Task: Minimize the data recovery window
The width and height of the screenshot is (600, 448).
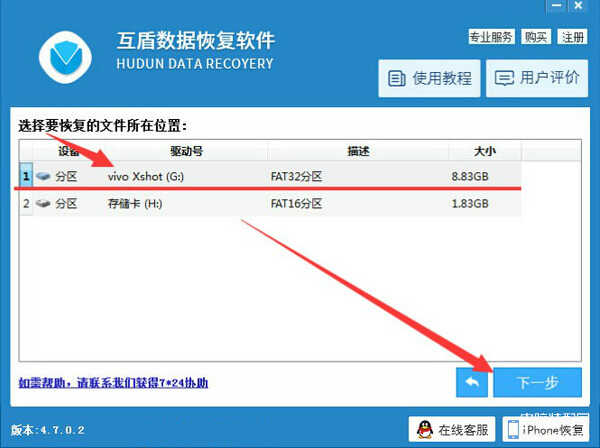Action: [557, 6]
